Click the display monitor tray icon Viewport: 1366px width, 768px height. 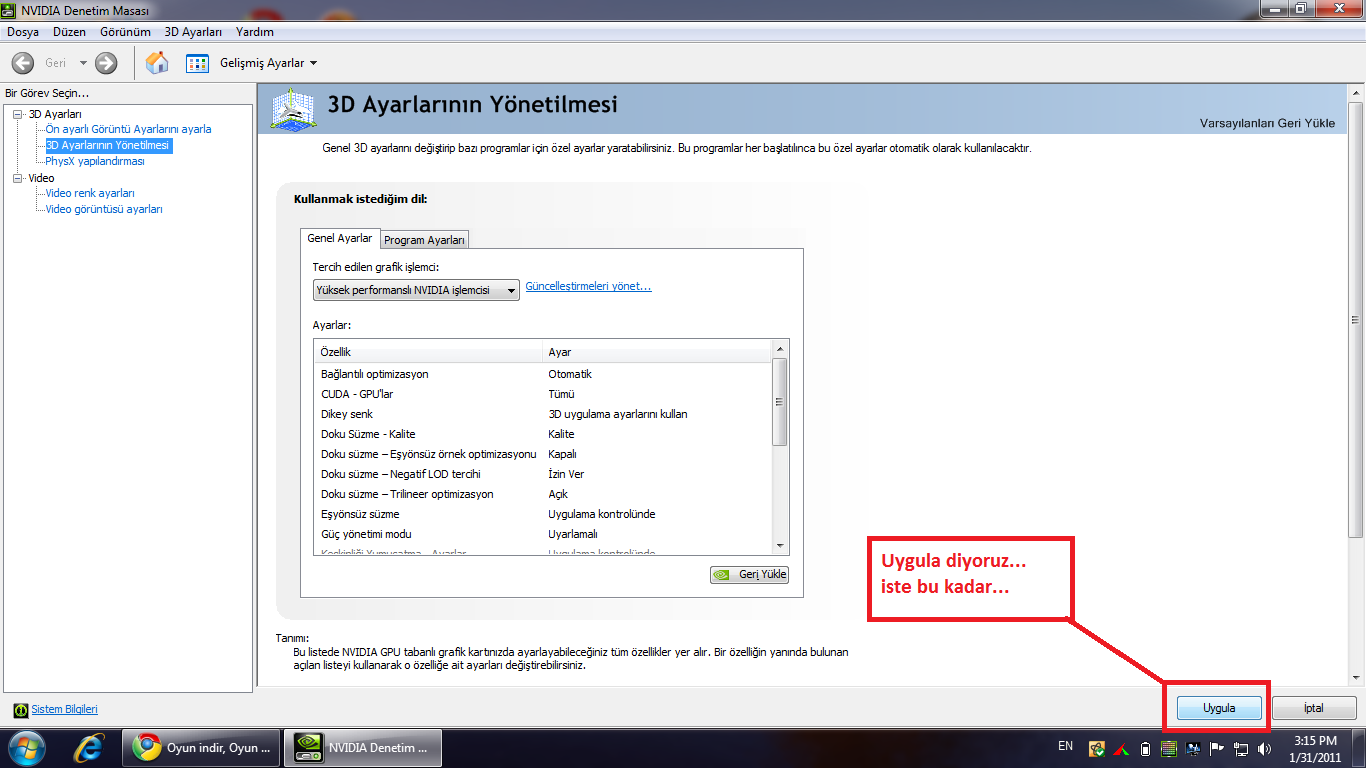(x=1192, y=748)
